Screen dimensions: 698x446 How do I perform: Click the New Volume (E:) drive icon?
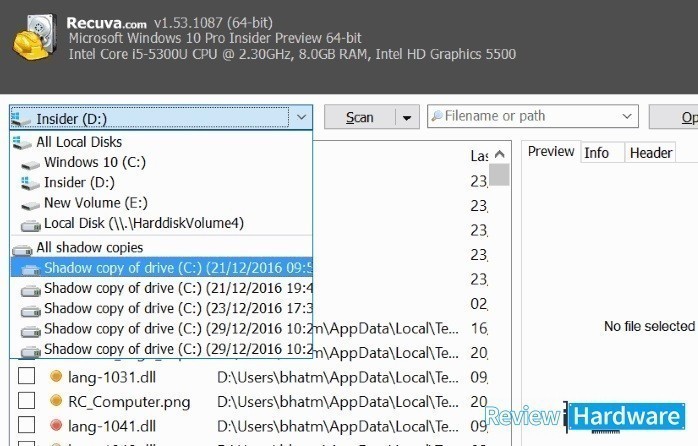coord(31,205)
